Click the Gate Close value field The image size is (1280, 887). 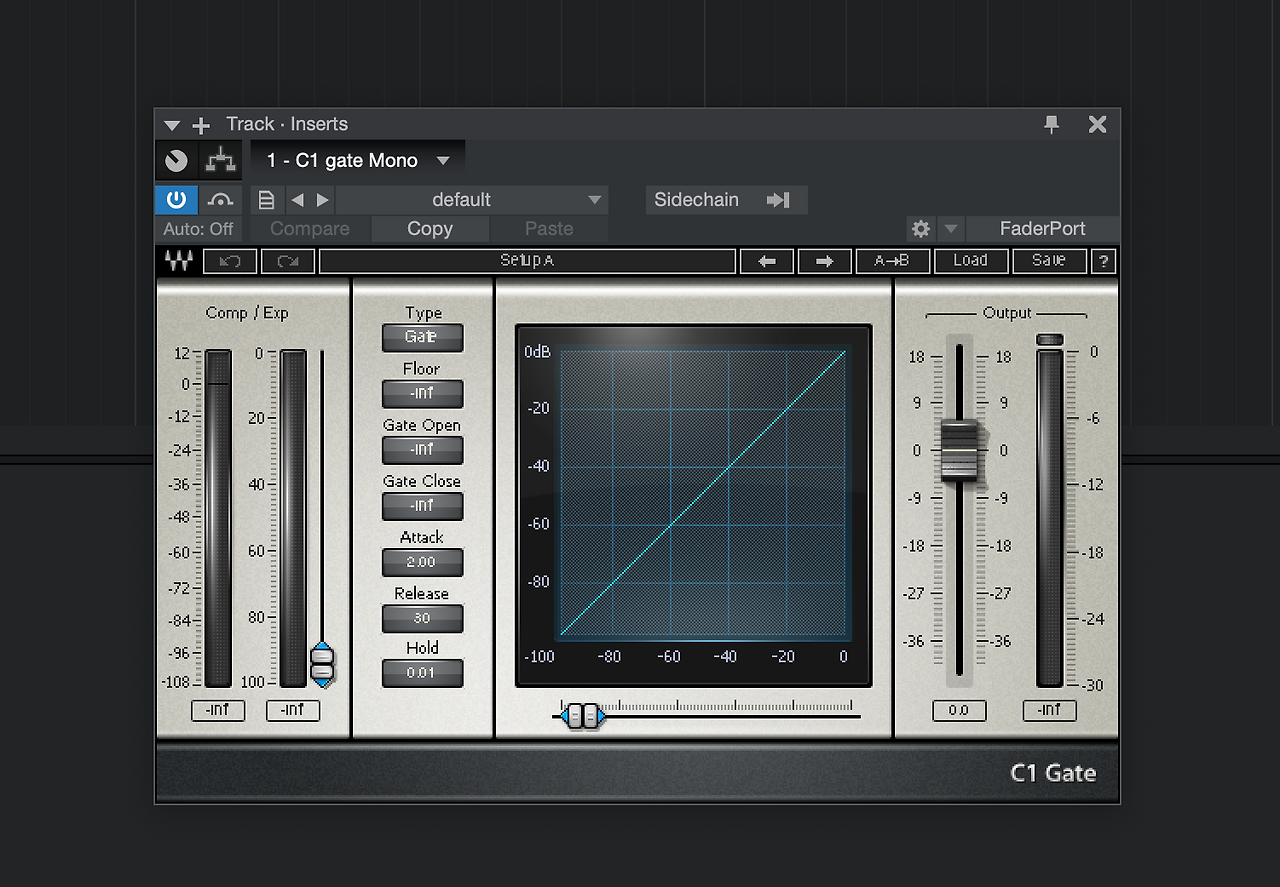pyautogui.click(x=422, y=506)
